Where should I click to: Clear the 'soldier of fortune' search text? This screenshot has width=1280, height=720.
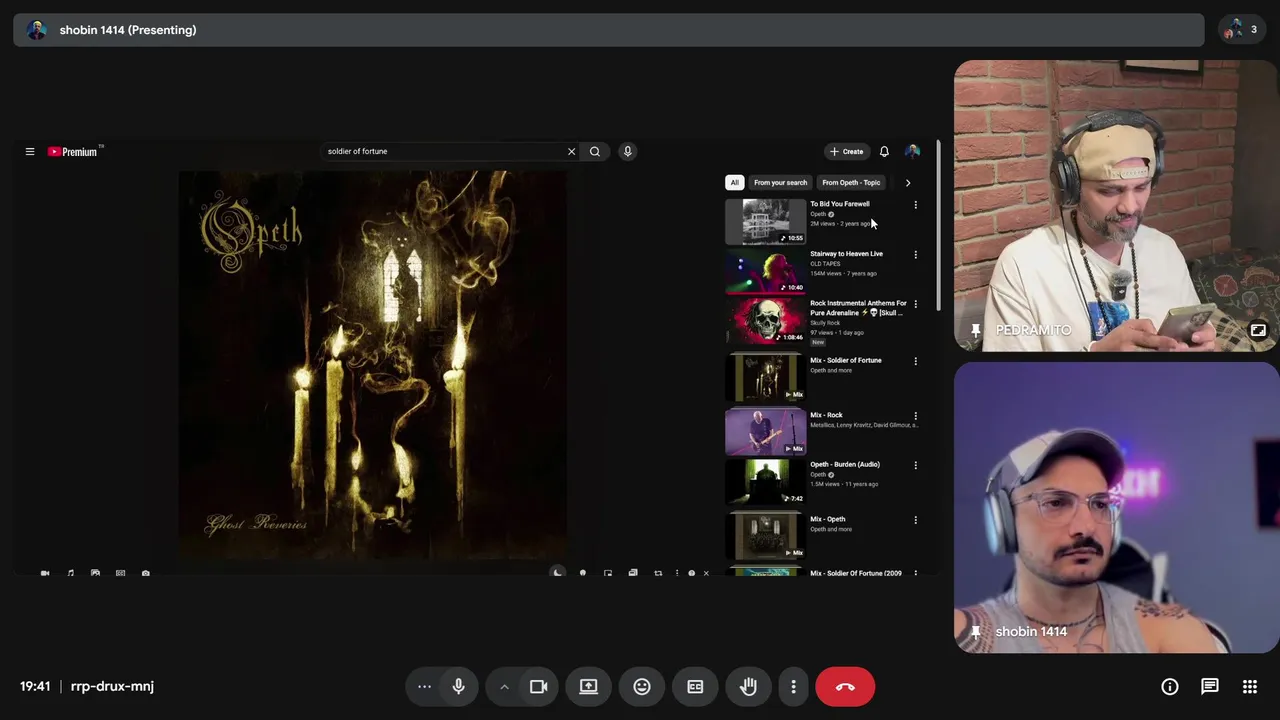(x=571, y=152)
